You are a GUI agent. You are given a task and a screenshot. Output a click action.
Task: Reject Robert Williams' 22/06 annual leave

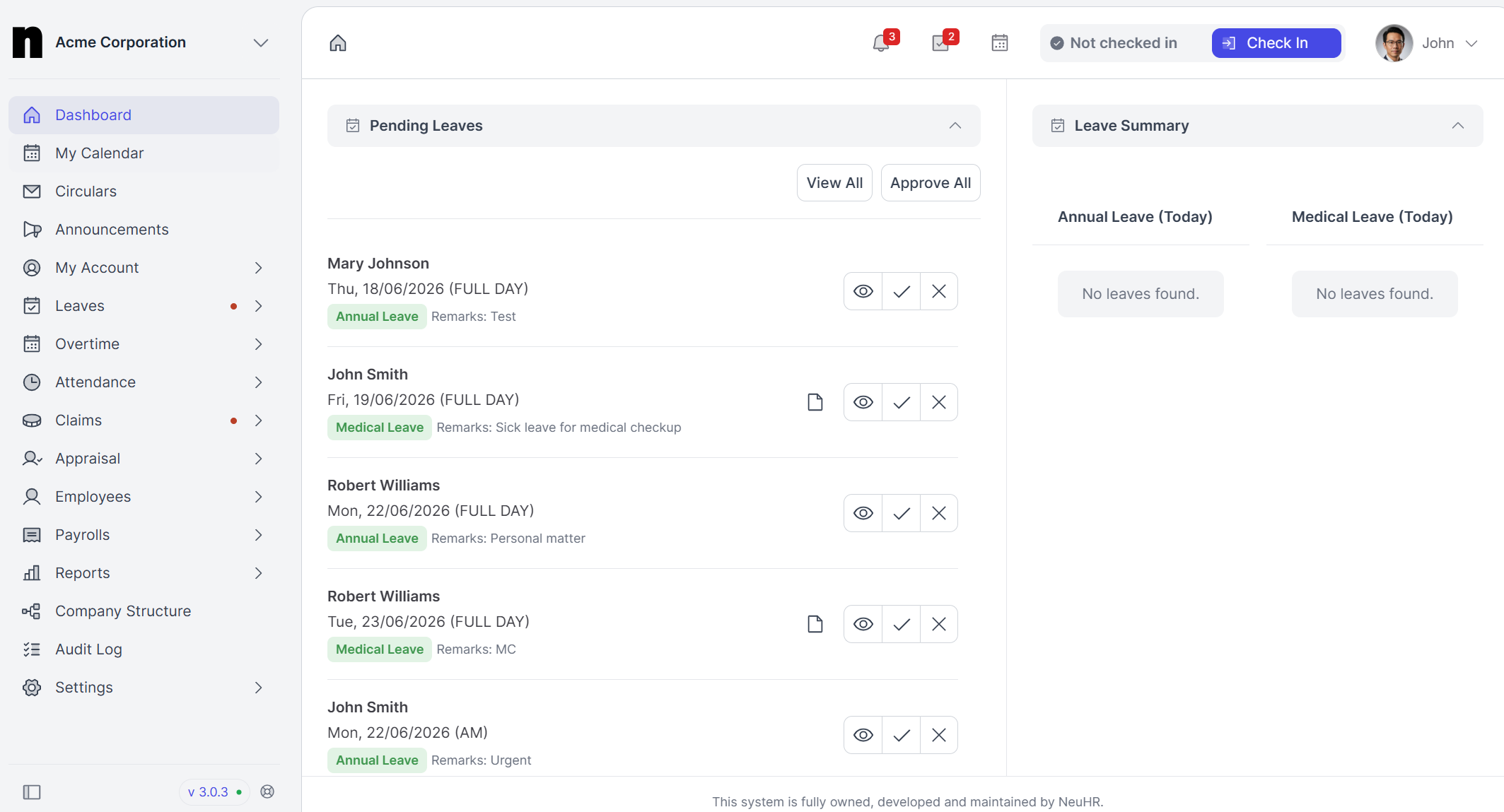tap(939, 513)
